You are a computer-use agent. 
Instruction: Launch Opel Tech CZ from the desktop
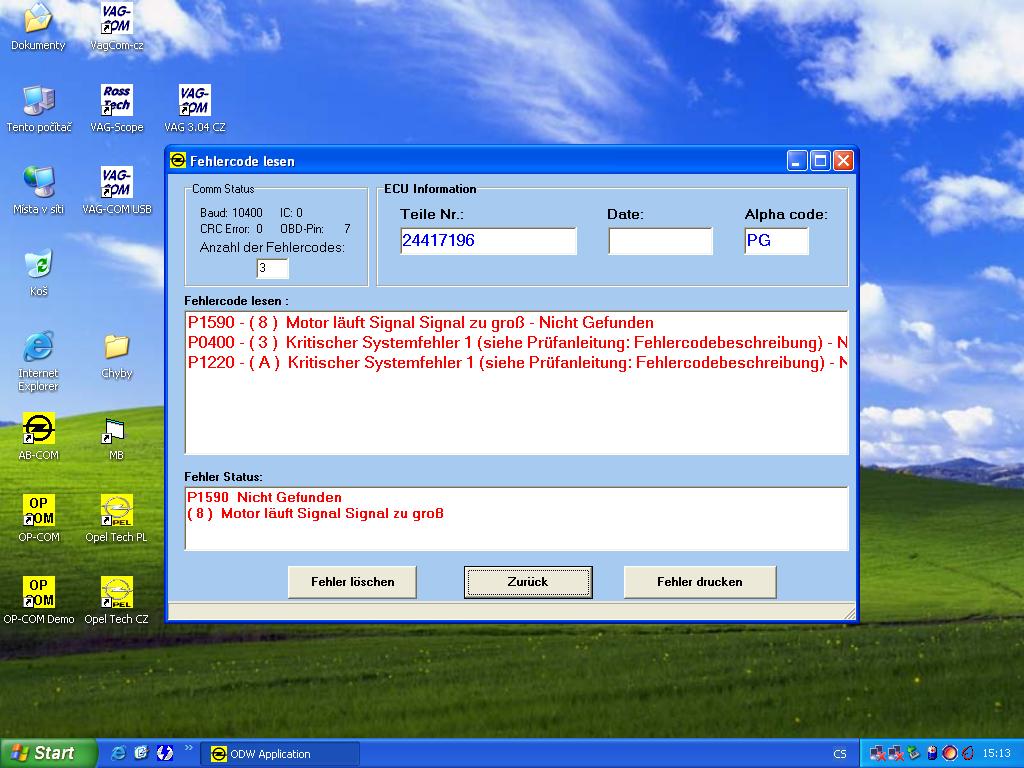[x=116, y=593]
